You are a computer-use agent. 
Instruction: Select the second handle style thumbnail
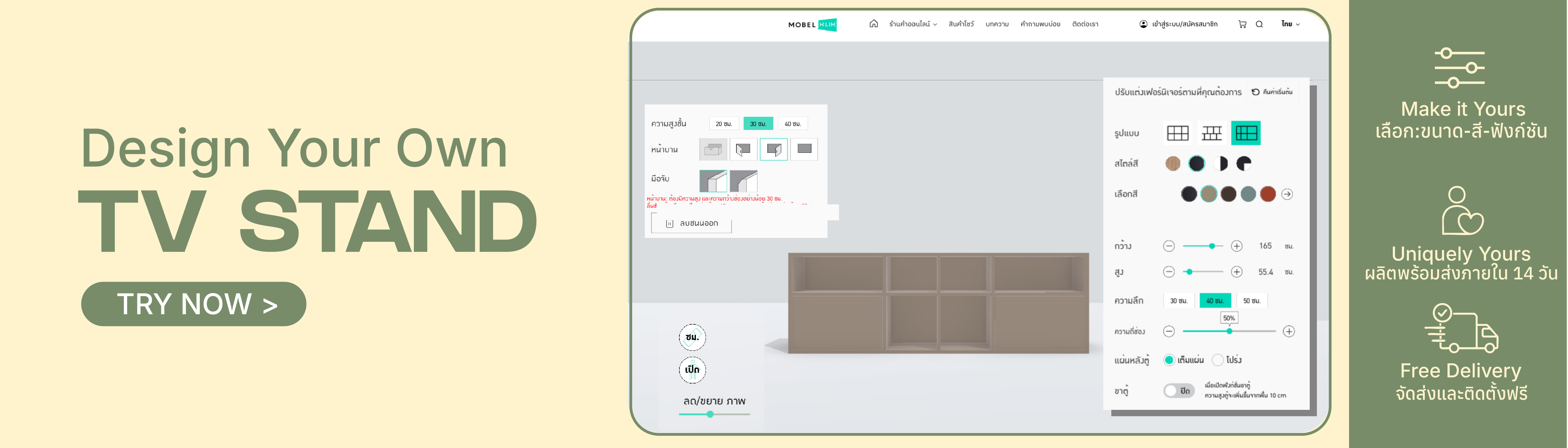pyautogui.click(x=743, y=181)
